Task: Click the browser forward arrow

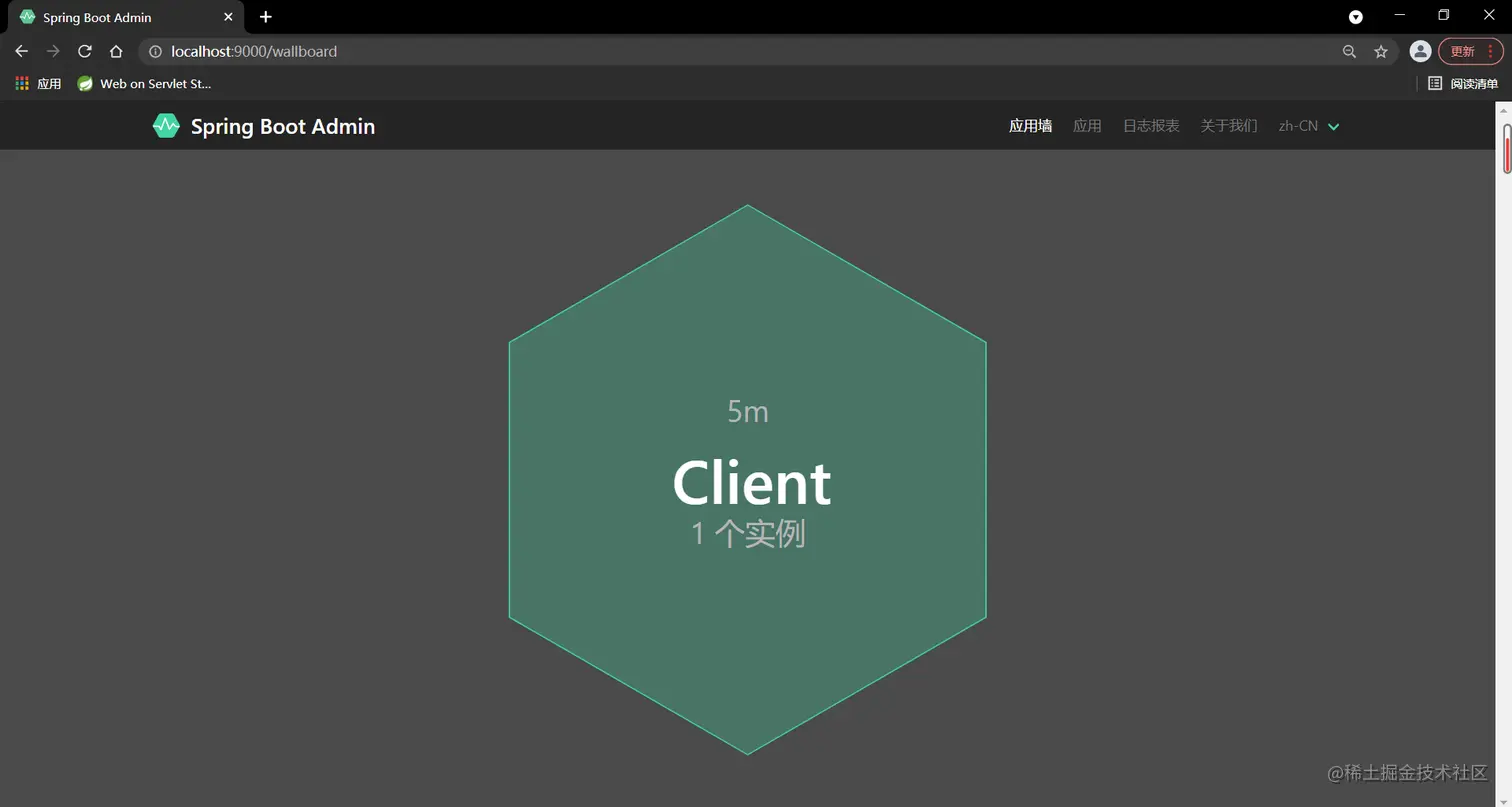Action: tap(53, 51)
